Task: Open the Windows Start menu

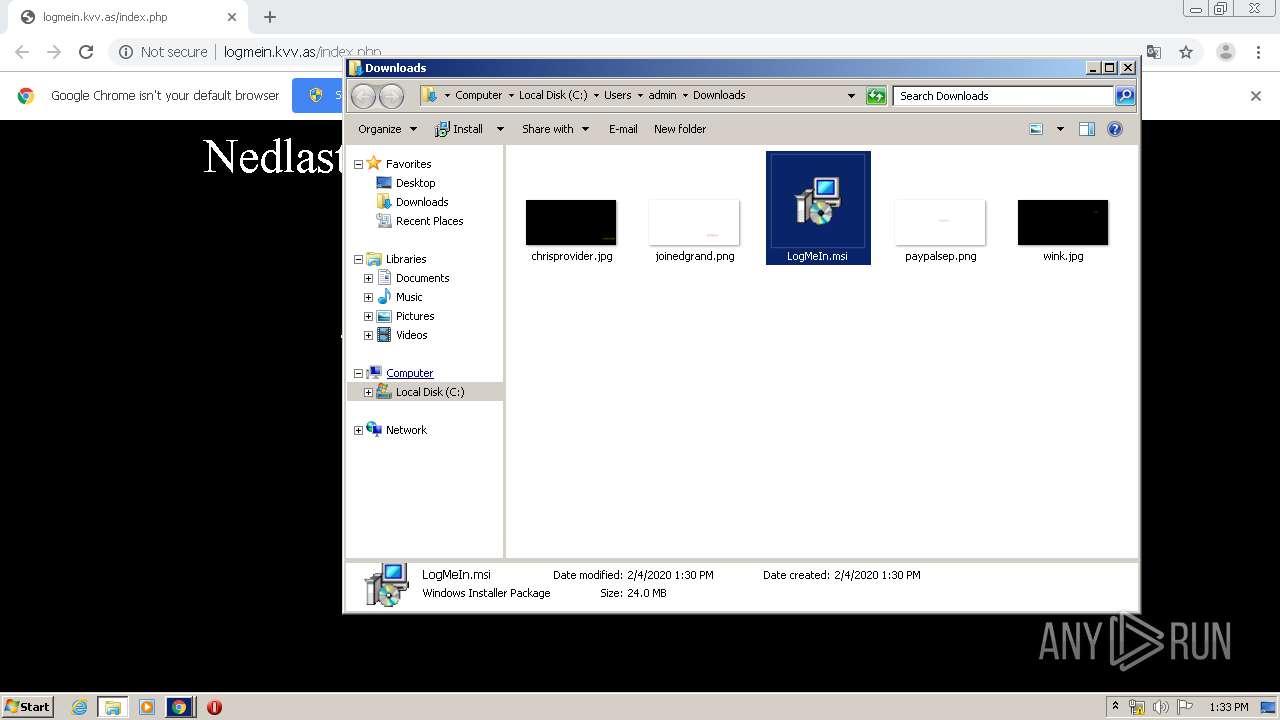Action: [28, 706]
